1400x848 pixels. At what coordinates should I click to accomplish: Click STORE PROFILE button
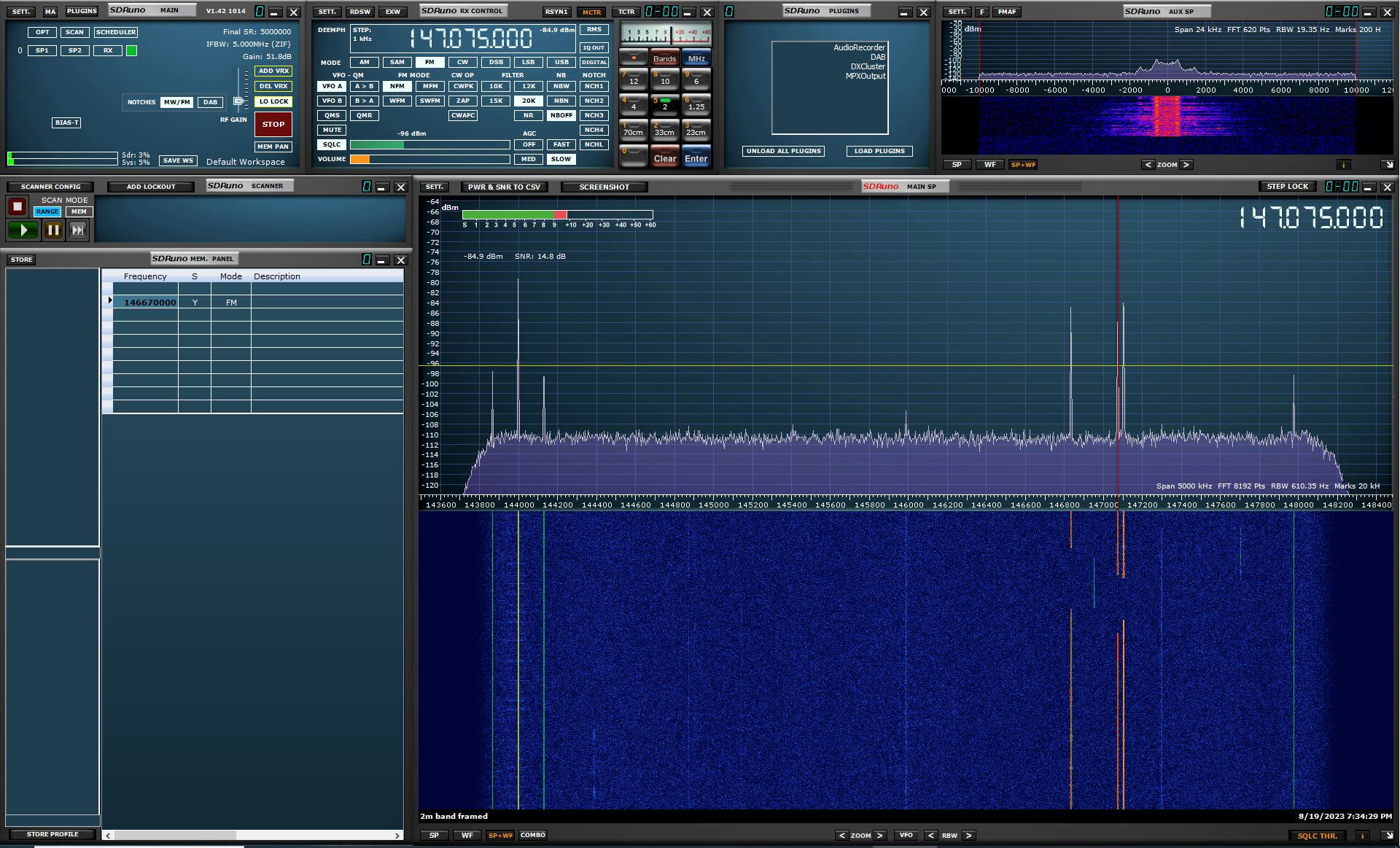click(52, 834)
